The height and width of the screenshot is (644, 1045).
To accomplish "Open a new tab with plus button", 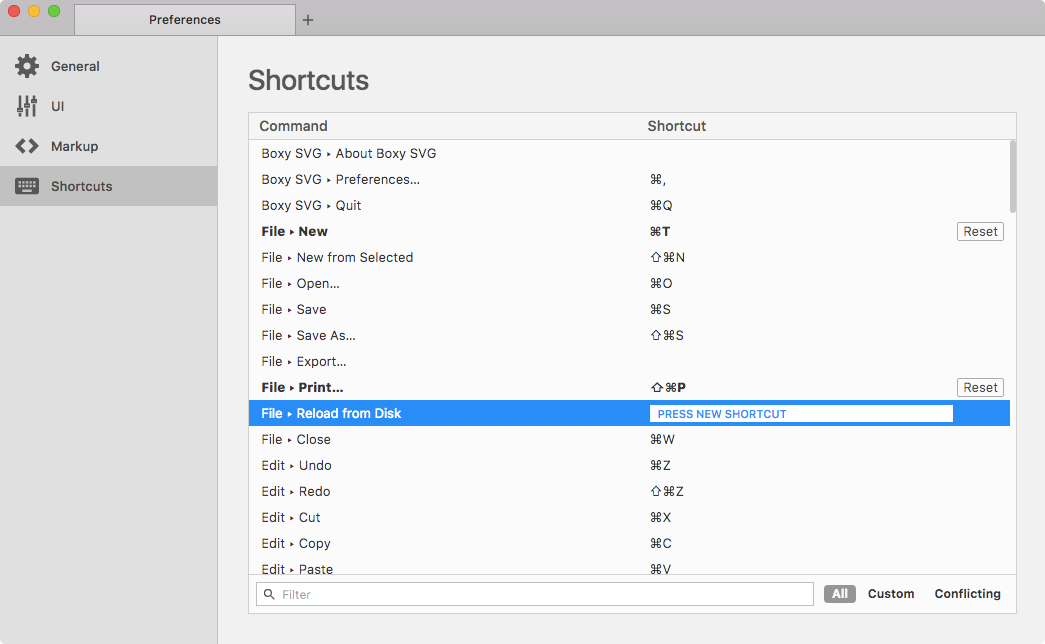I will coord(308,20).
